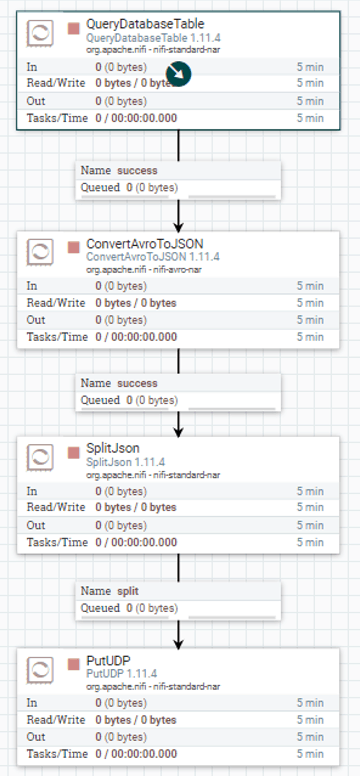Screen dimensions: 360x776
Task: Click the ConvertAvroToJSON processor icon
Action: tap(40, 252)
